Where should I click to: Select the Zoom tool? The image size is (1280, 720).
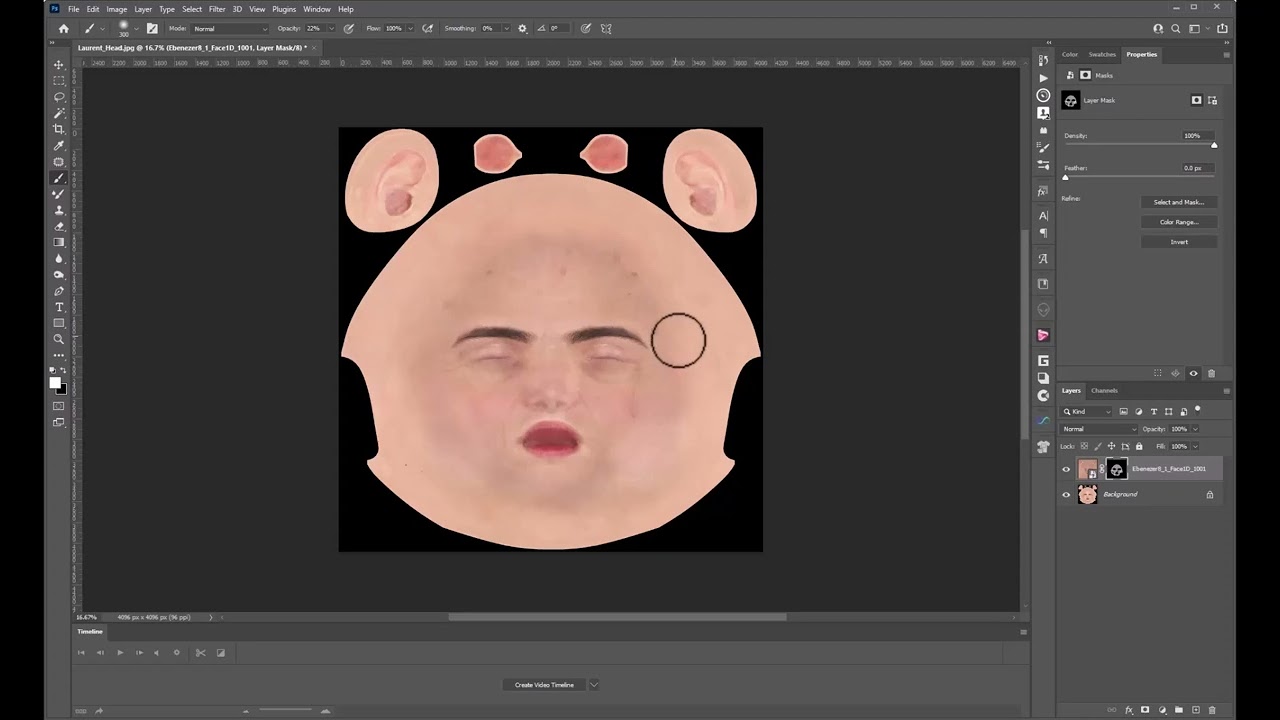[x=59, y=339]
